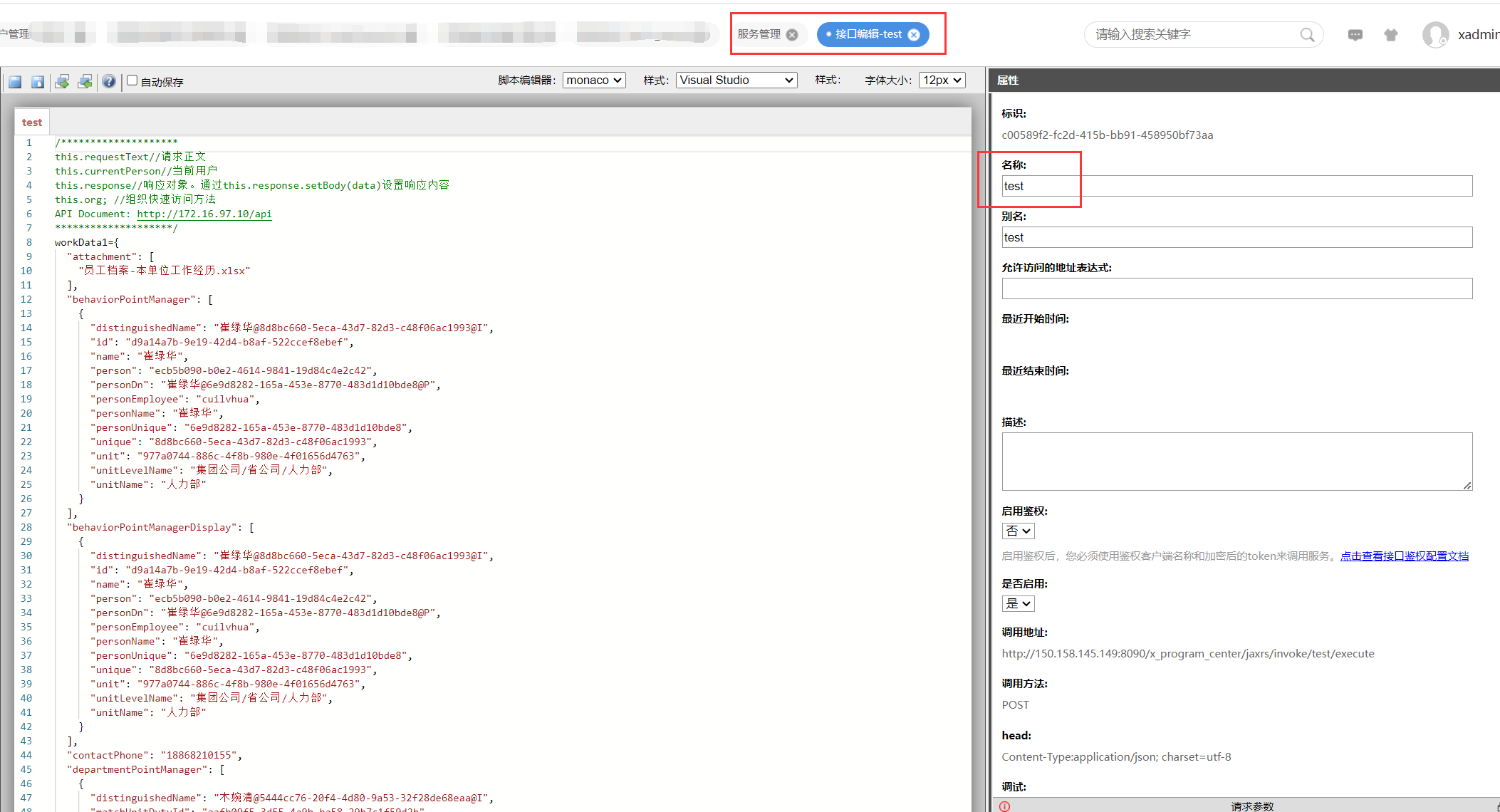This screenshot has width=1500, height=812.
Task: Click the Save As icon with document
Action: pos(38,82)
